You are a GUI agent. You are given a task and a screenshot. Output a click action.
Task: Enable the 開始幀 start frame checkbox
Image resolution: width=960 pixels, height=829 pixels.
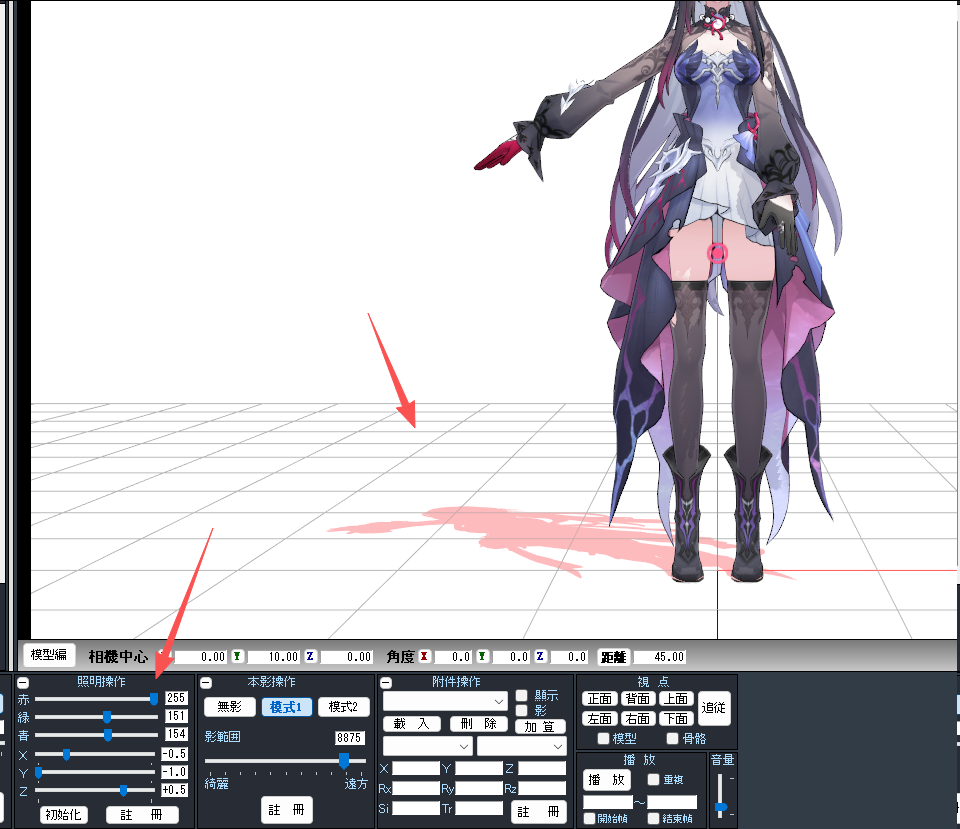click(590, 819)
